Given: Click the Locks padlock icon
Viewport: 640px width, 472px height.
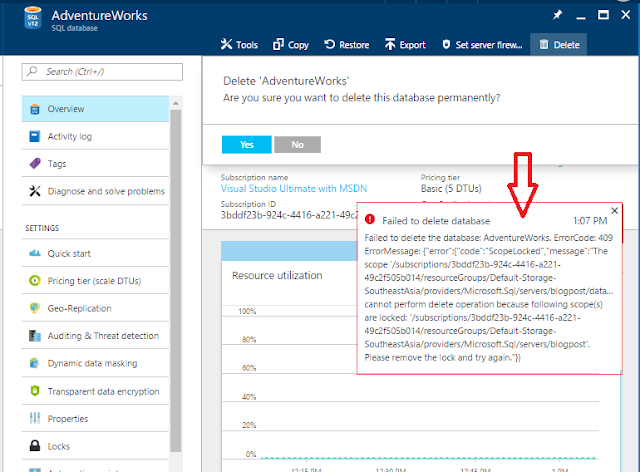Looking at the screenshot, I should point(35,445).
